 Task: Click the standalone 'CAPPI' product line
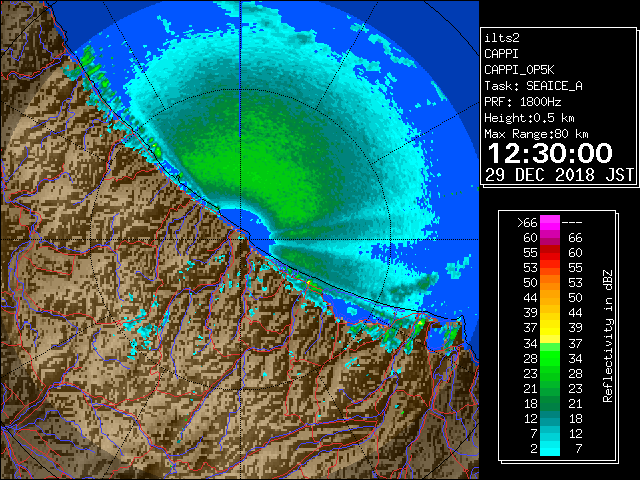tap(501, 54)
